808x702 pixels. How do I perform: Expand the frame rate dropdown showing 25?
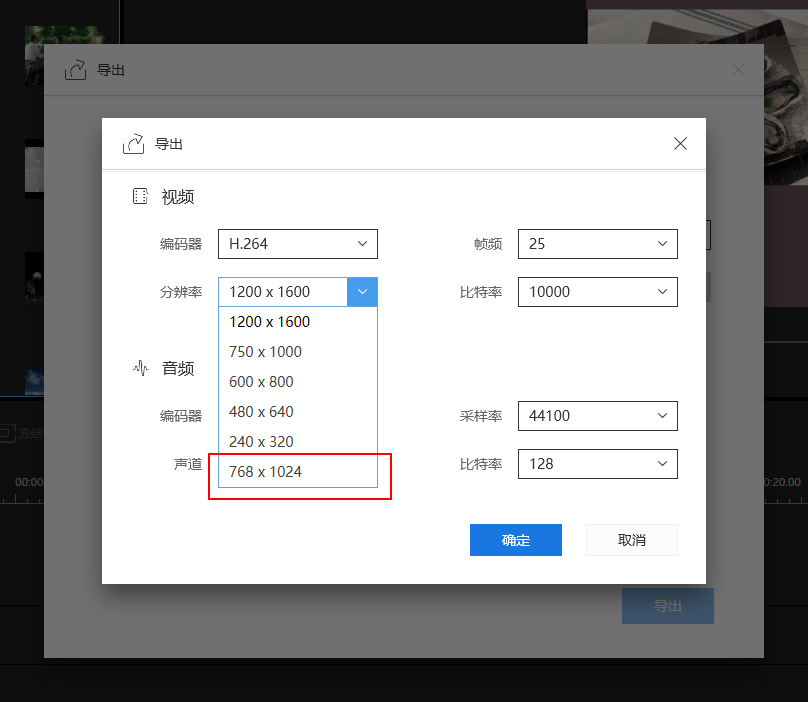[597, 243]
